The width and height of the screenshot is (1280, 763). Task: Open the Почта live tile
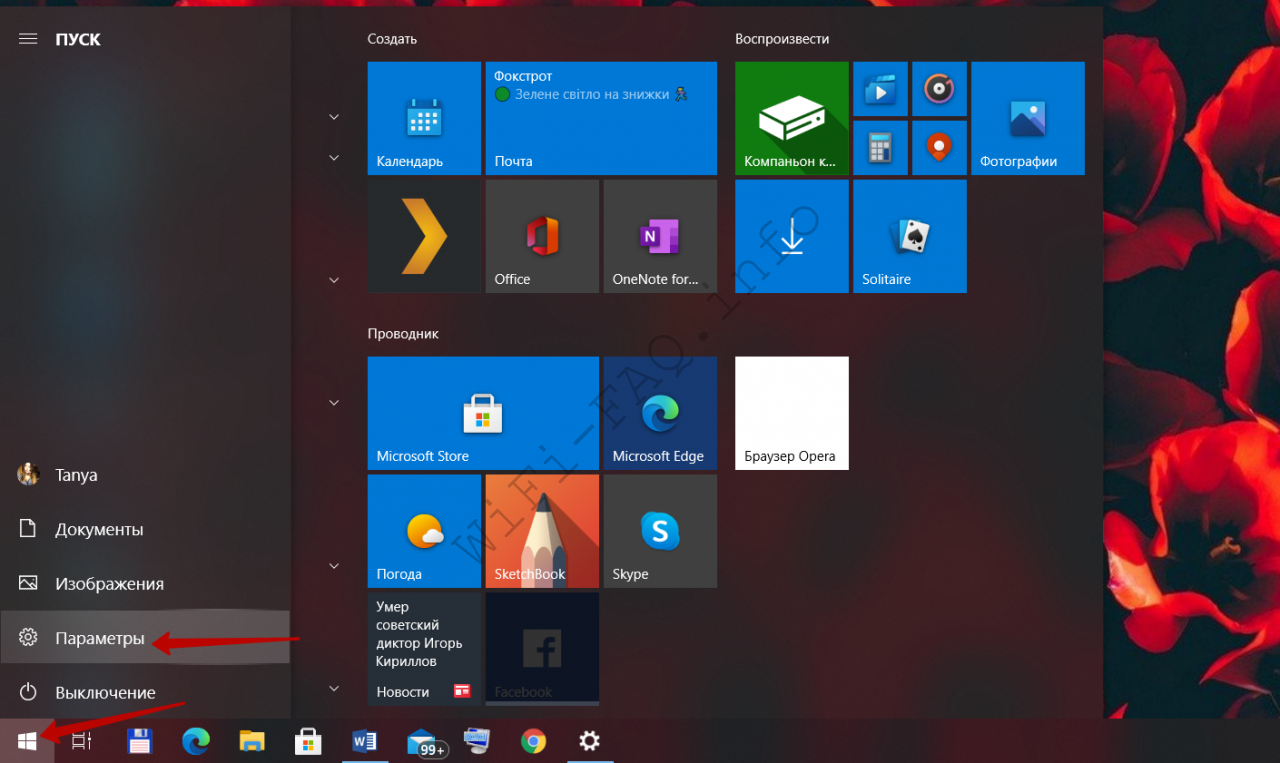coord(600,118)
